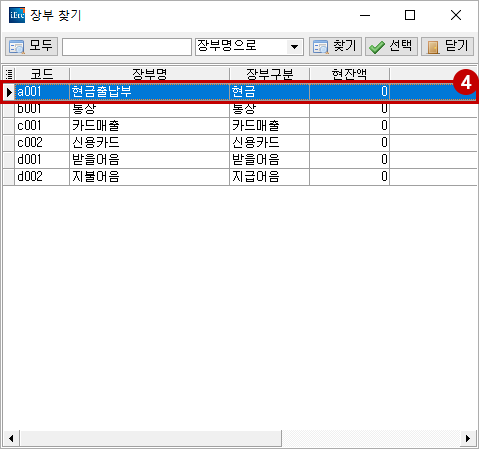
Task: Click the 지급어음 ledger type cell
Action: coord(269,177)
